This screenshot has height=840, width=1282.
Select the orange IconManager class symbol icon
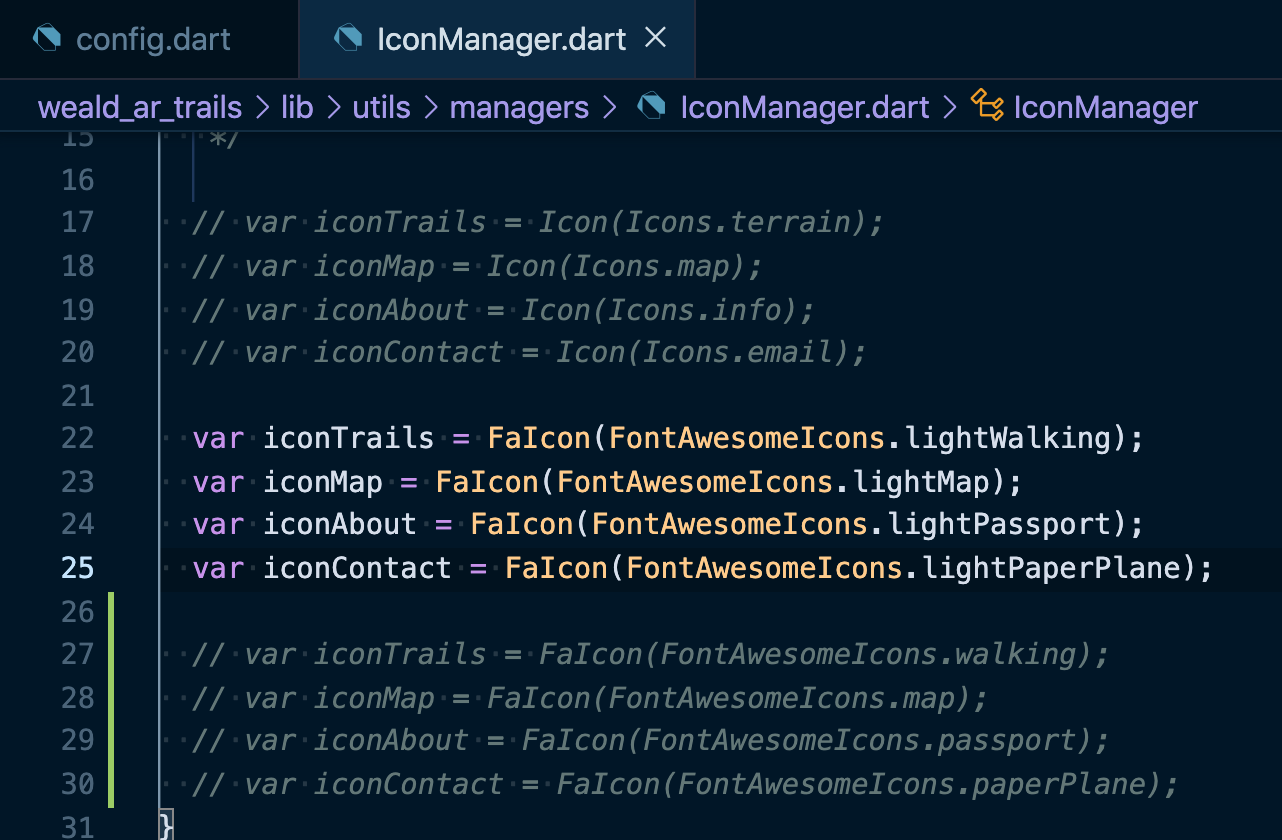point(988,106)
